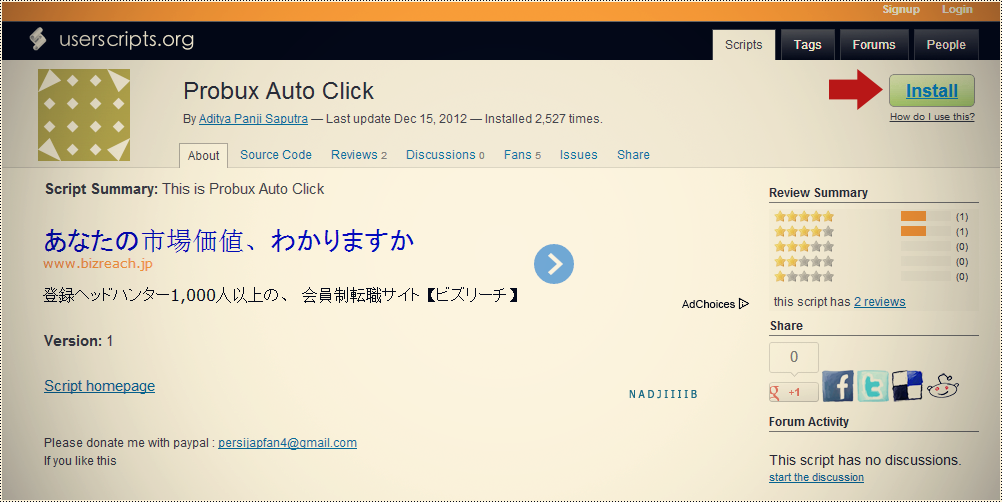Share script on Facebook
The image size is (1002, 502).
(x=837, y=386)
